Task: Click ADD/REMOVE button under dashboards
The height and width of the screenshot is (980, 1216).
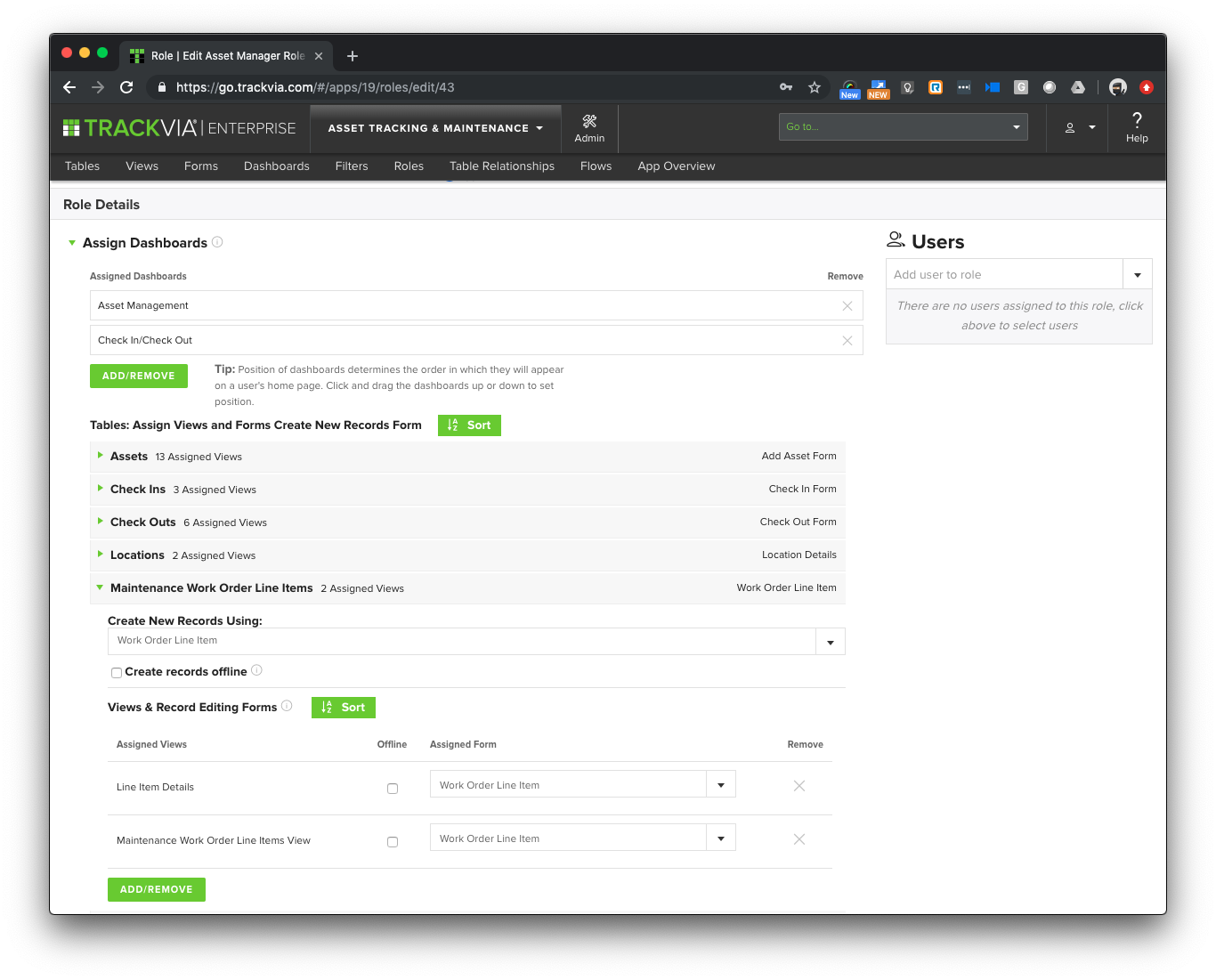Action: click(x=139, y=376)
